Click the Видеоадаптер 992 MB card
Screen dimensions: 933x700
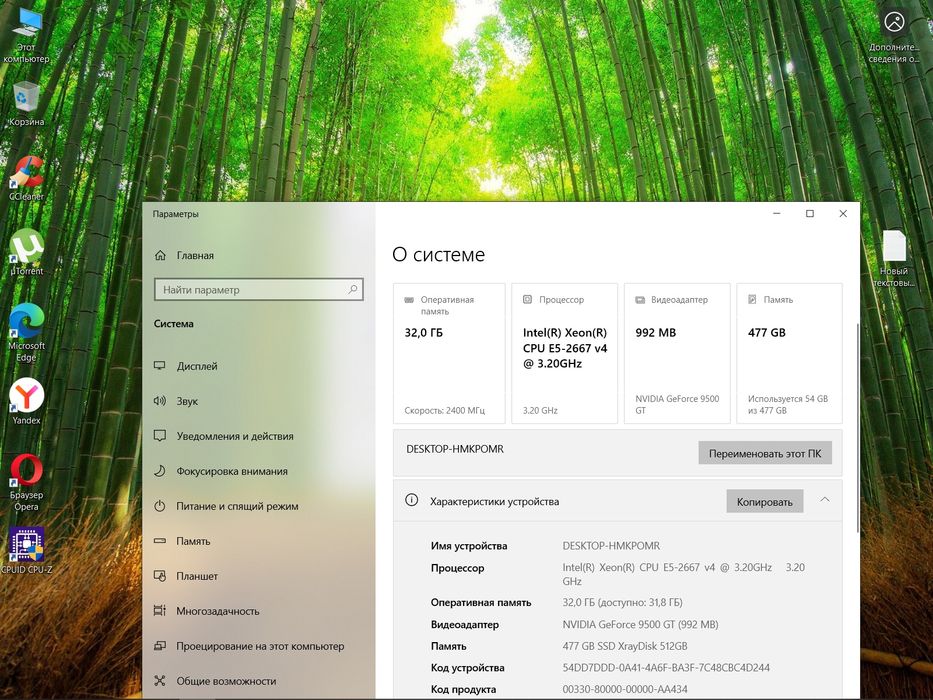click(x=677, y=354)
